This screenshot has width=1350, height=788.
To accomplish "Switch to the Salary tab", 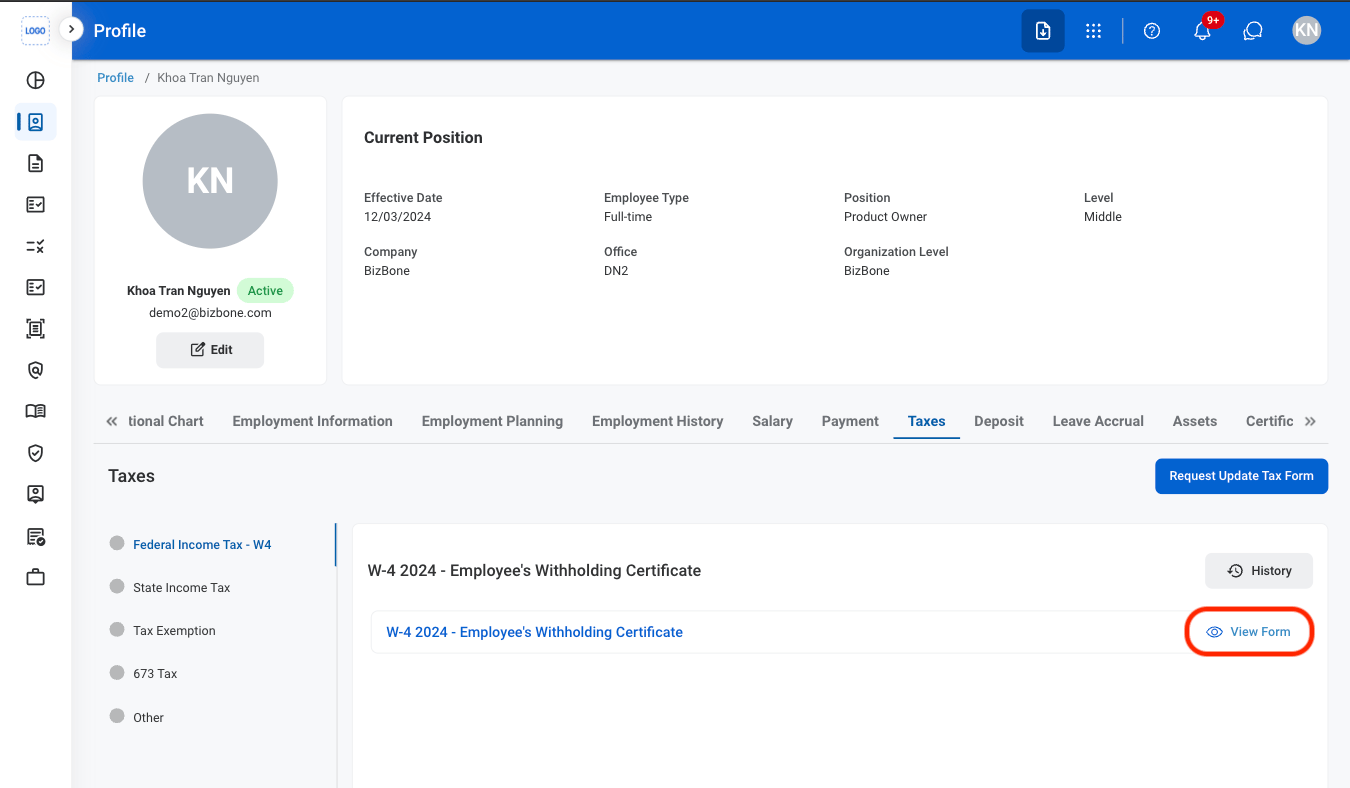I will [772, 421].
